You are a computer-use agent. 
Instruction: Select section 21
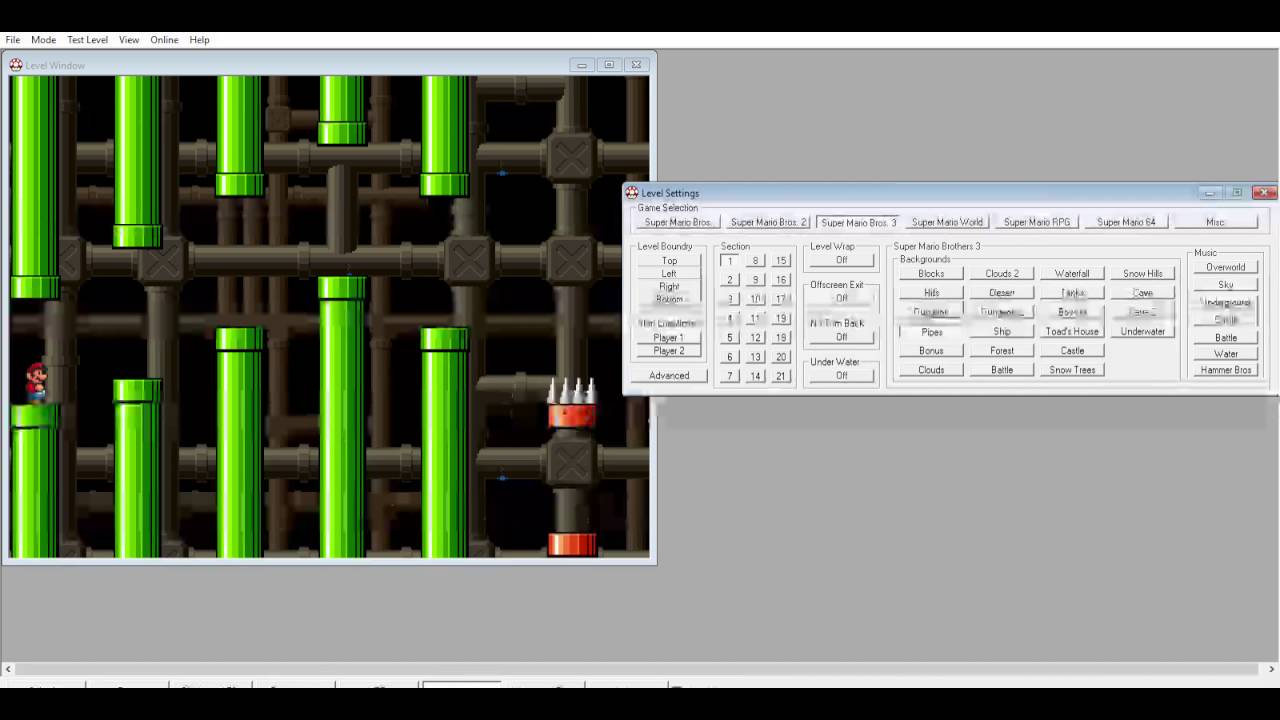pyautogui.click(x=781, y=376)
